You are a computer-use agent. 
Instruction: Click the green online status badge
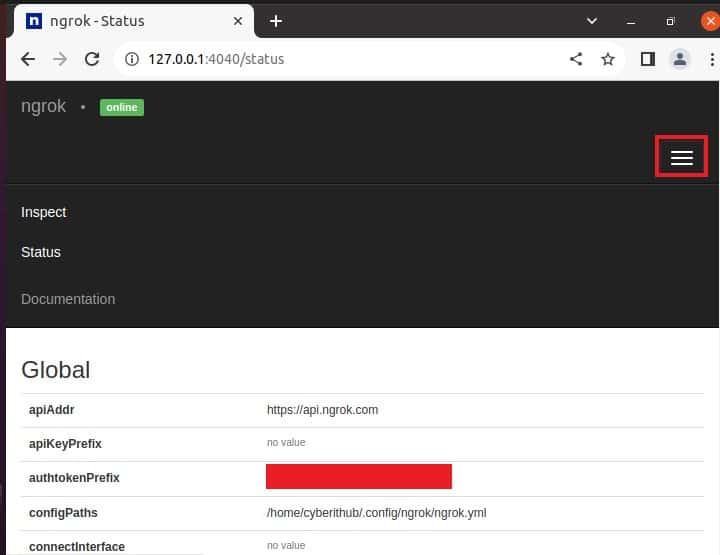(122, 107)
